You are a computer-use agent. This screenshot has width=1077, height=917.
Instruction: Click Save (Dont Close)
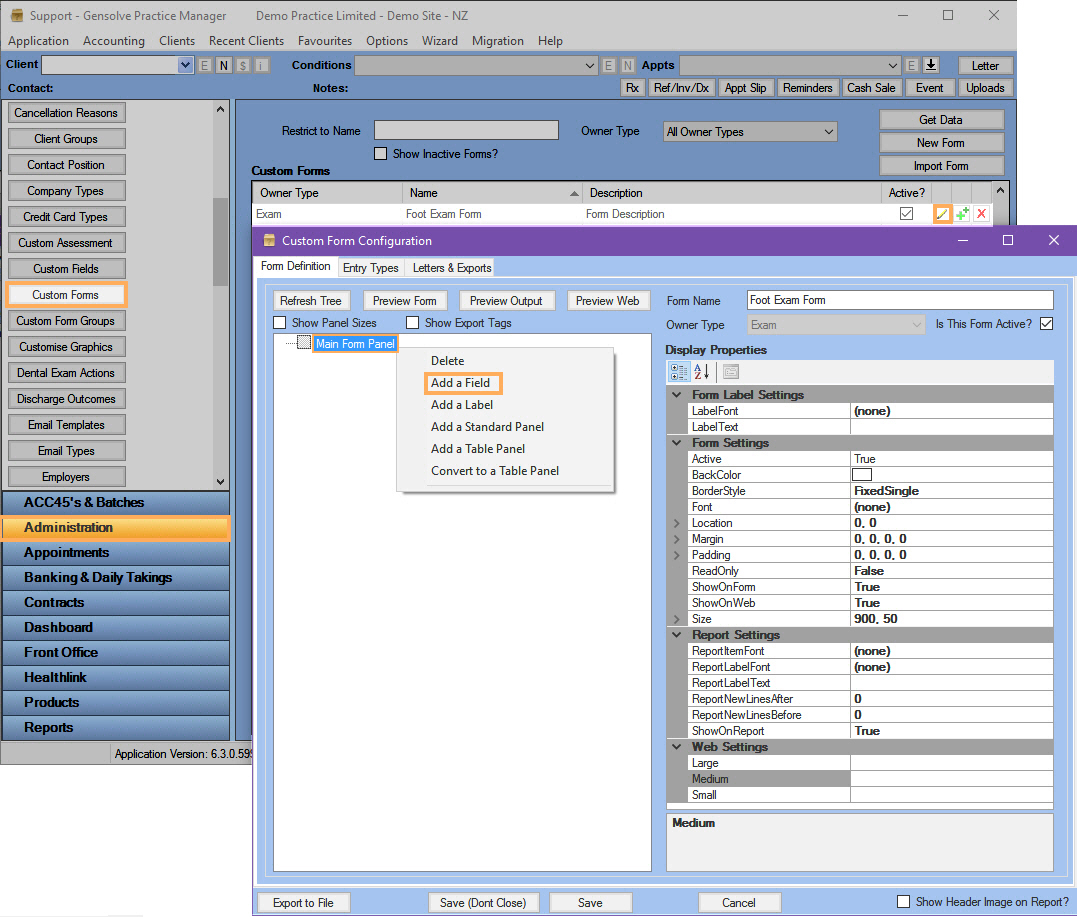[483, 902]
